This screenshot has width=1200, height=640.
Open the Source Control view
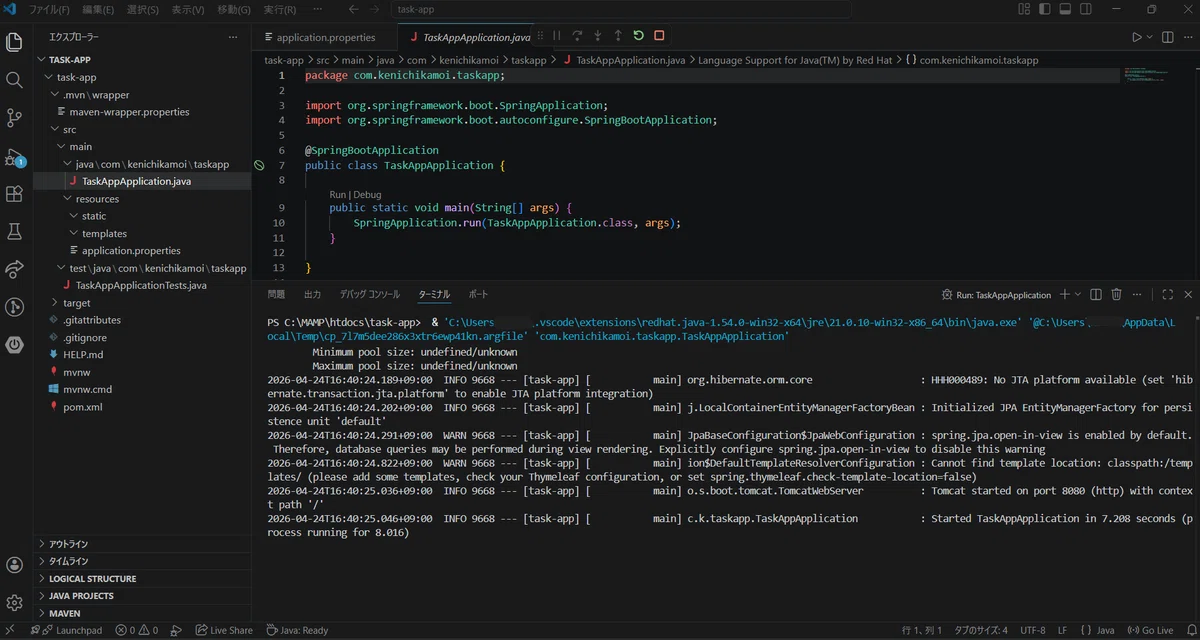[14, 118]
